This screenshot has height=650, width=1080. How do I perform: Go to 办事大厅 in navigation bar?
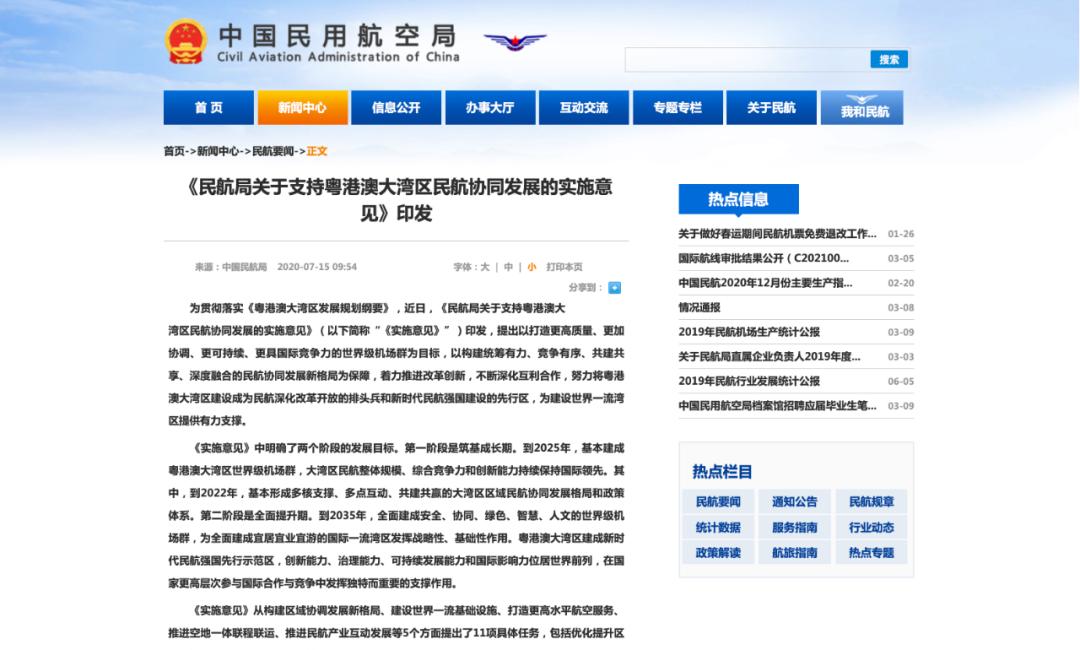[490, 108]
